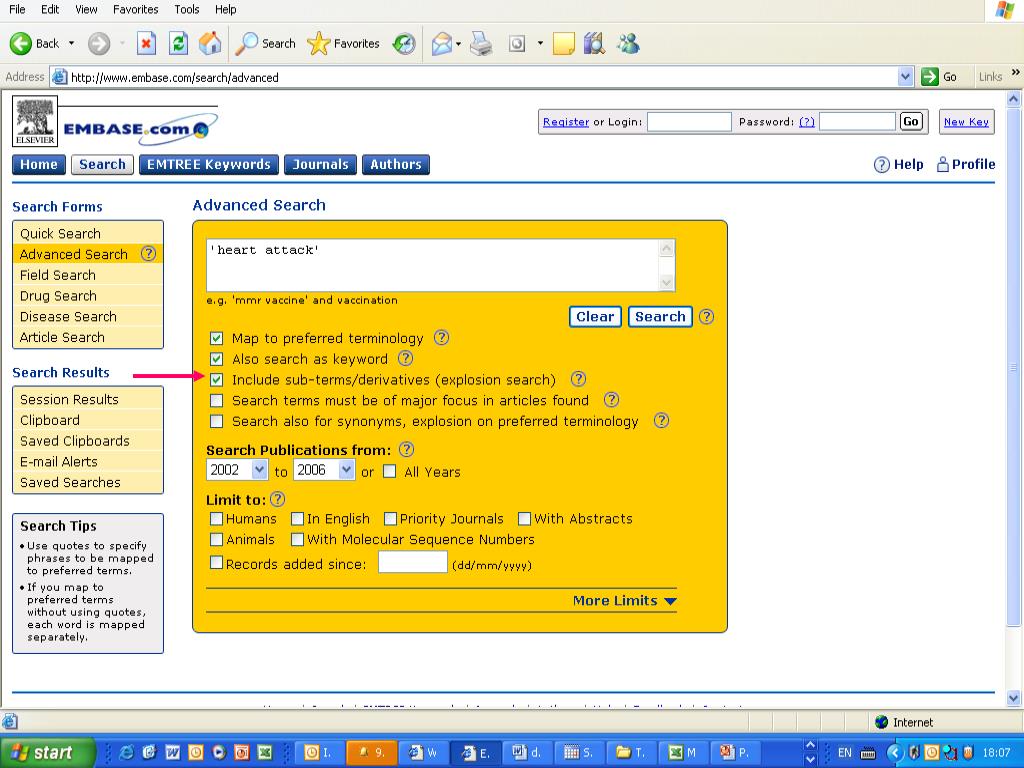1024x768 pixels.
Task: Uncheck Map to preferred terminology
Action: click(x=216, y=338)
